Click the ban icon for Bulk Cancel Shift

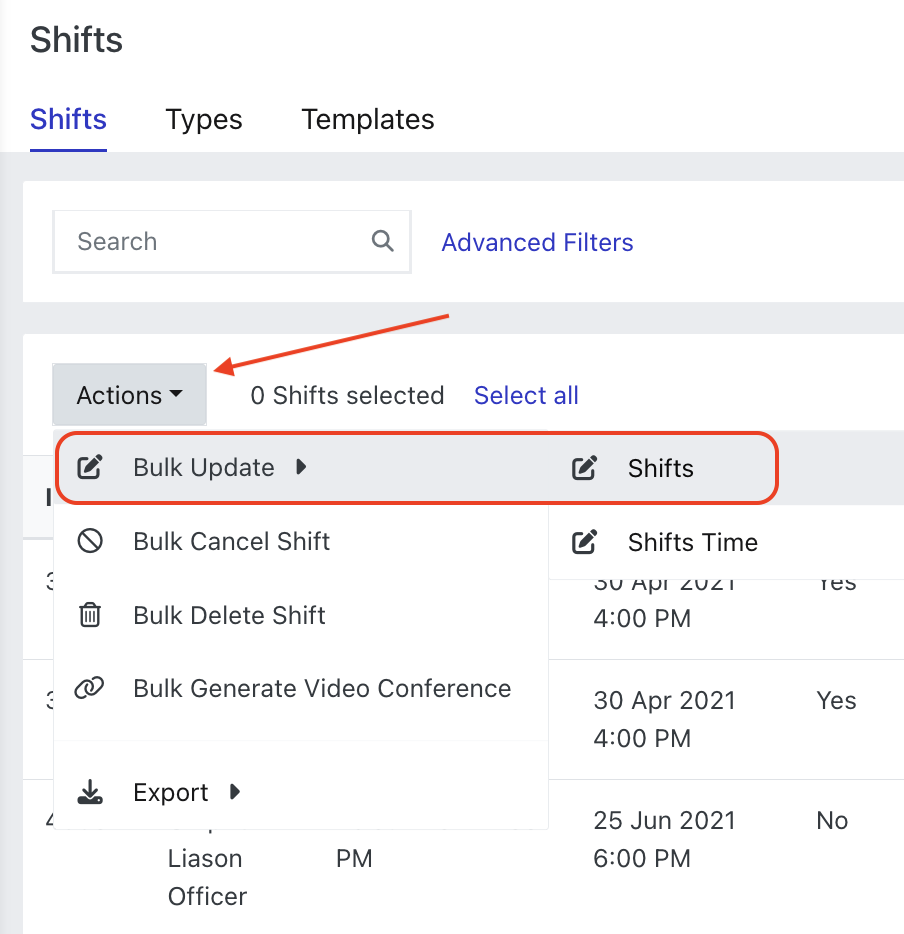click(90, 542)
